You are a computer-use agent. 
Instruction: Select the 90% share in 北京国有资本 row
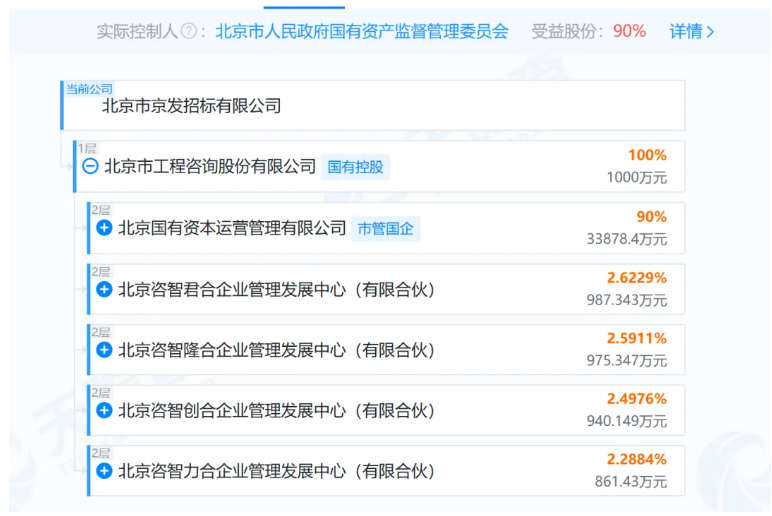coord(651,217)
